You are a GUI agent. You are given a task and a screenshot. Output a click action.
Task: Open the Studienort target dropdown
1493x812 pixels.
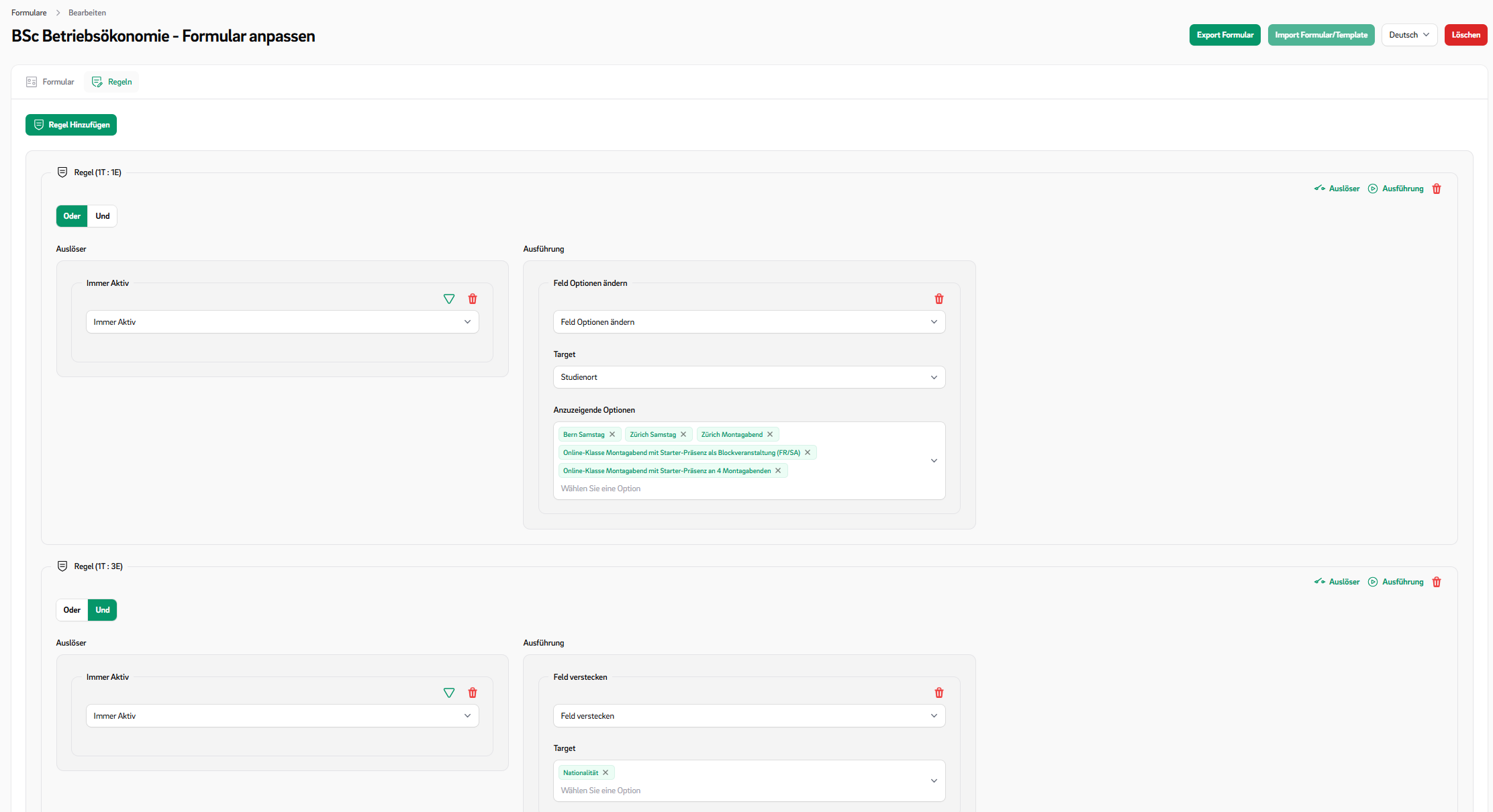pos(749,377)
